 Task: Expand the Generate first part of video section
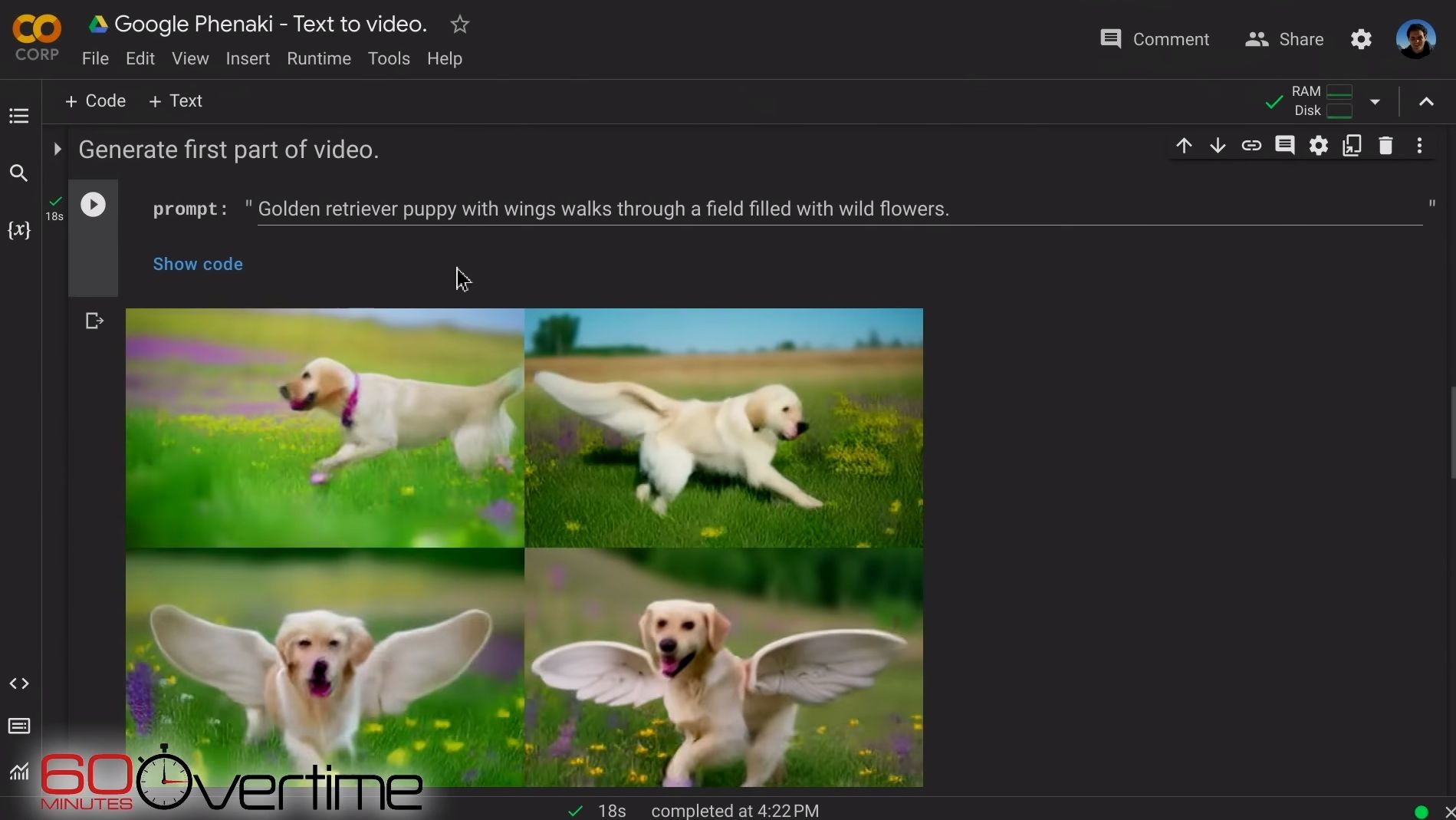[58, 149]
